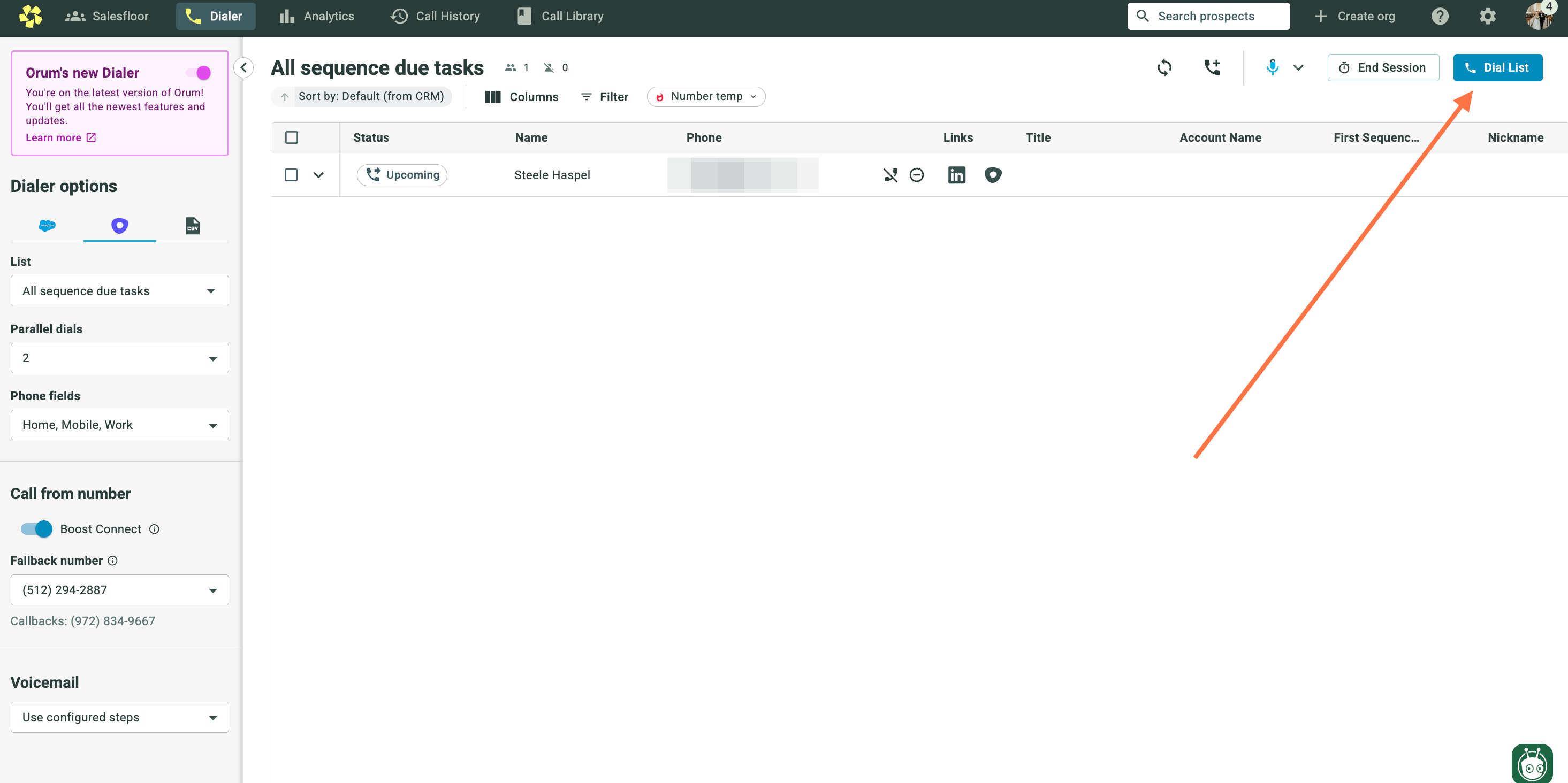Click the Upcoming status chip

pyautogui.click(x=402, y=175)
